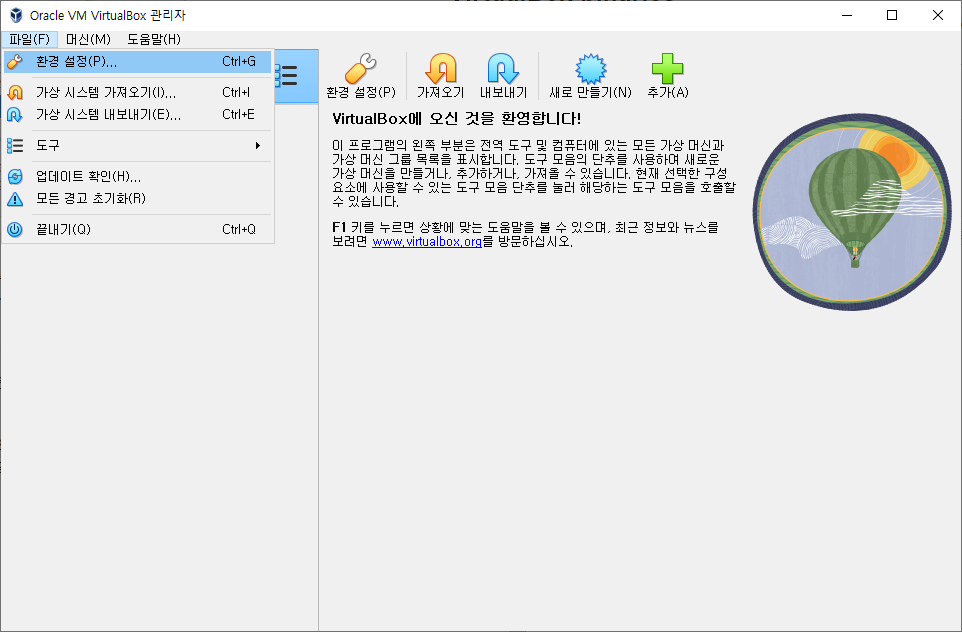This screenshot has width=962, height=632.
Task: Click the VirtualBox logo in the title bar
Action: (x=16, y=15)
